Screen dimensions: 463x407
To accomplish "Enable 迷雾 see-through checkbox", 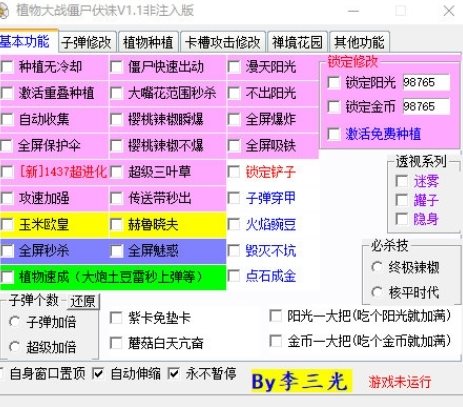I will pyautogui.click(x=402, y=181).
